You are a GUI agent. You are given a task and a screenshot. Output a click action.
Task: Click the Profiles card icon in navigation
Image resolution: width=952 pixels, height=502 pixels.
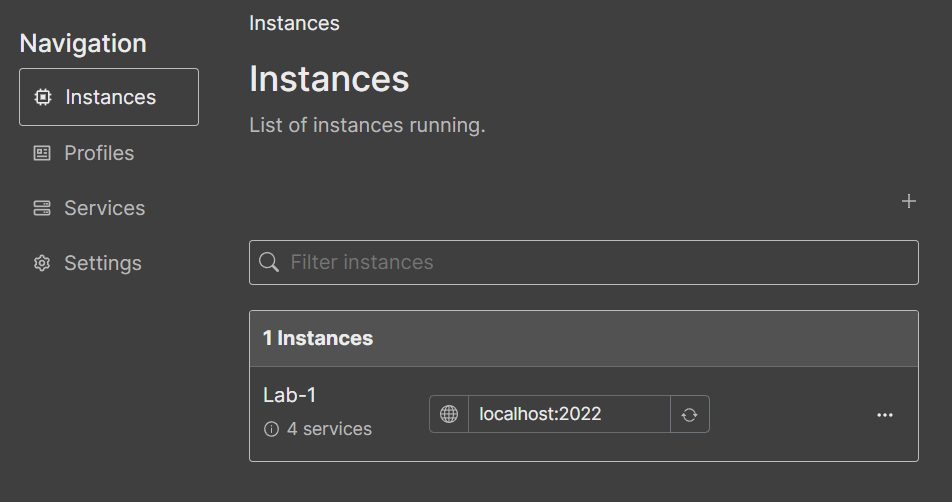click(42, 153)
